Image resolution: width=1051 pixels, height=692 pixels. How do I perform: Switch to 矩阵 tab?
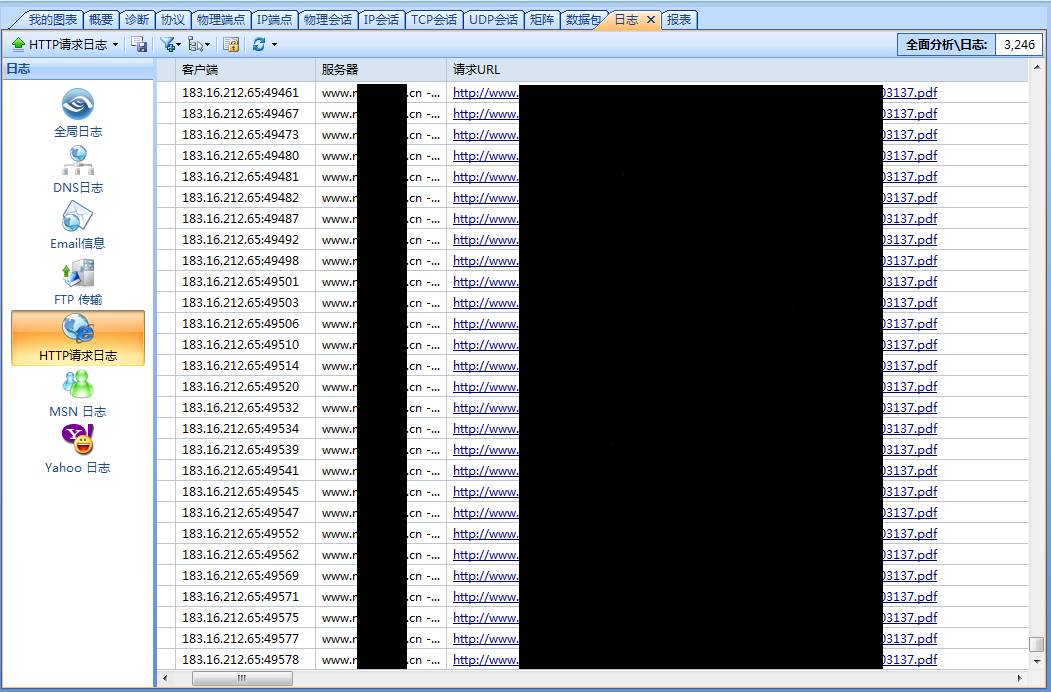click(542, 20)
